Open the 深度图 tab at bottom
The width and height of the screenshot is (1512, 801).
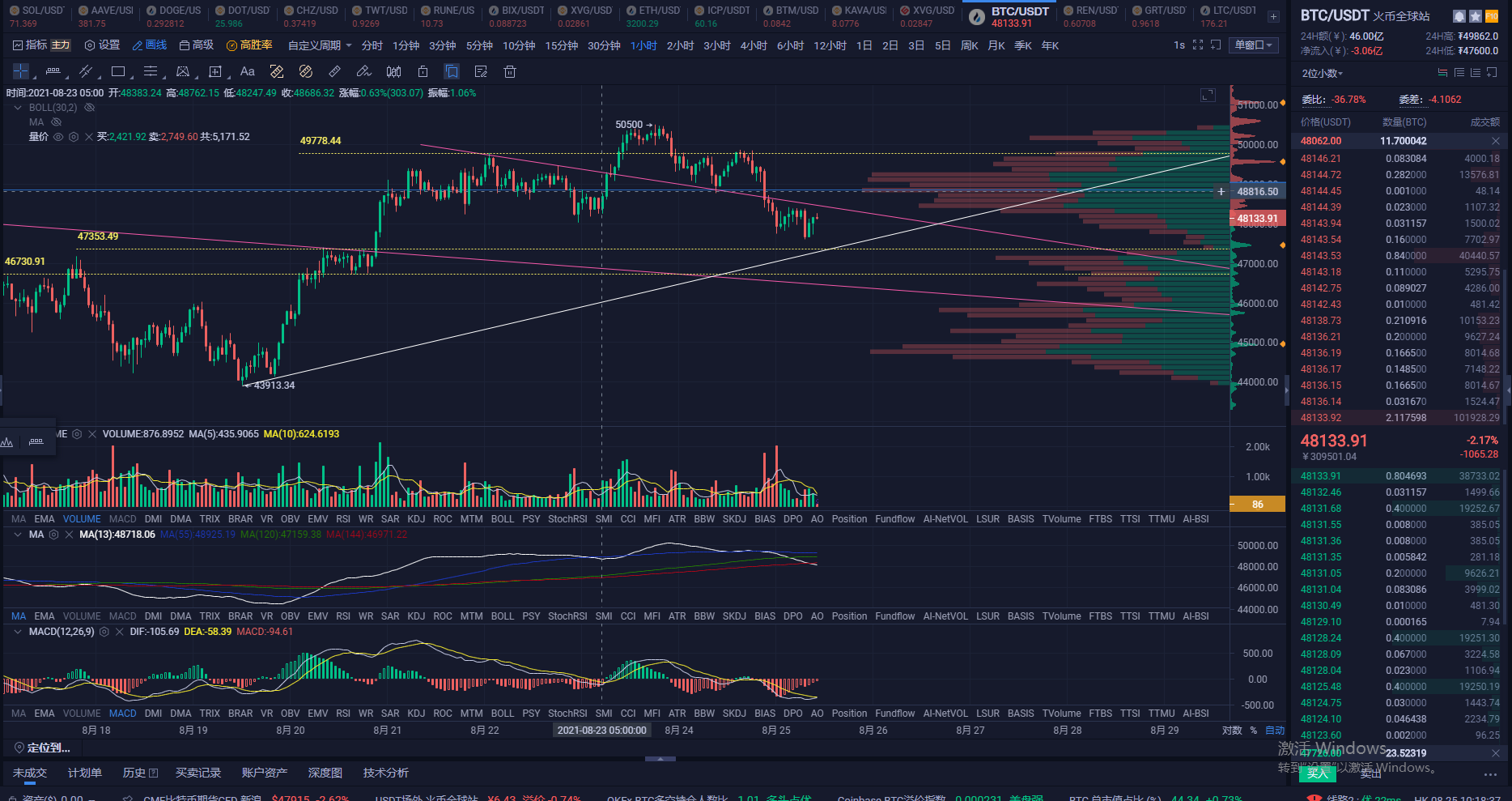(325, 773)
